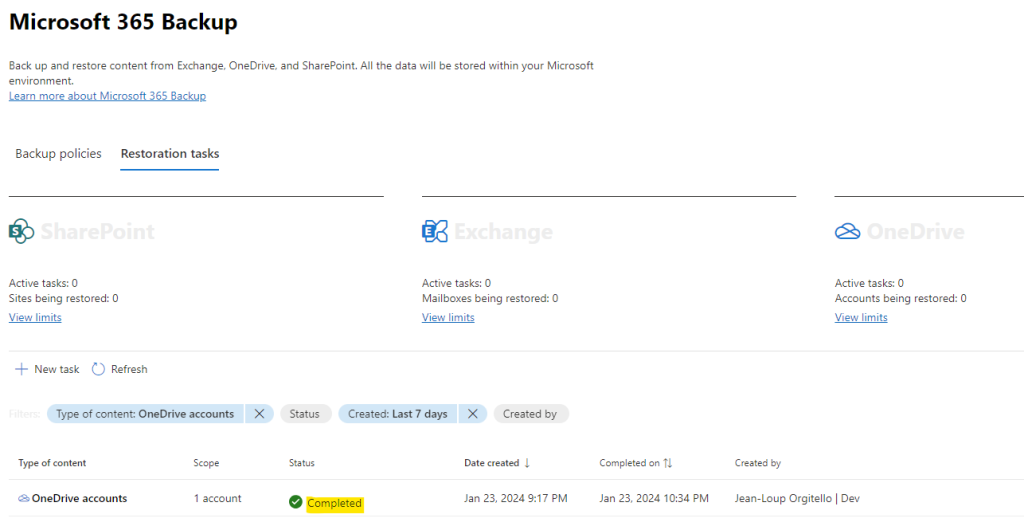Open View limits link under OneDrive
1024x526 pixels.
pos(861,317)
